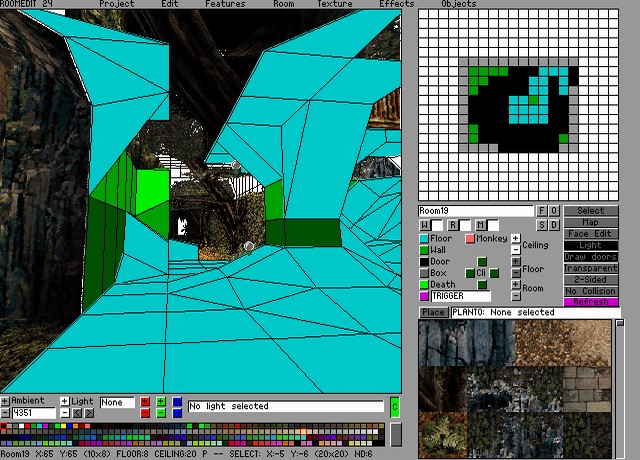Click the magenta Refresh button
The height and width of the screenshot is (460, 640).
591,301
